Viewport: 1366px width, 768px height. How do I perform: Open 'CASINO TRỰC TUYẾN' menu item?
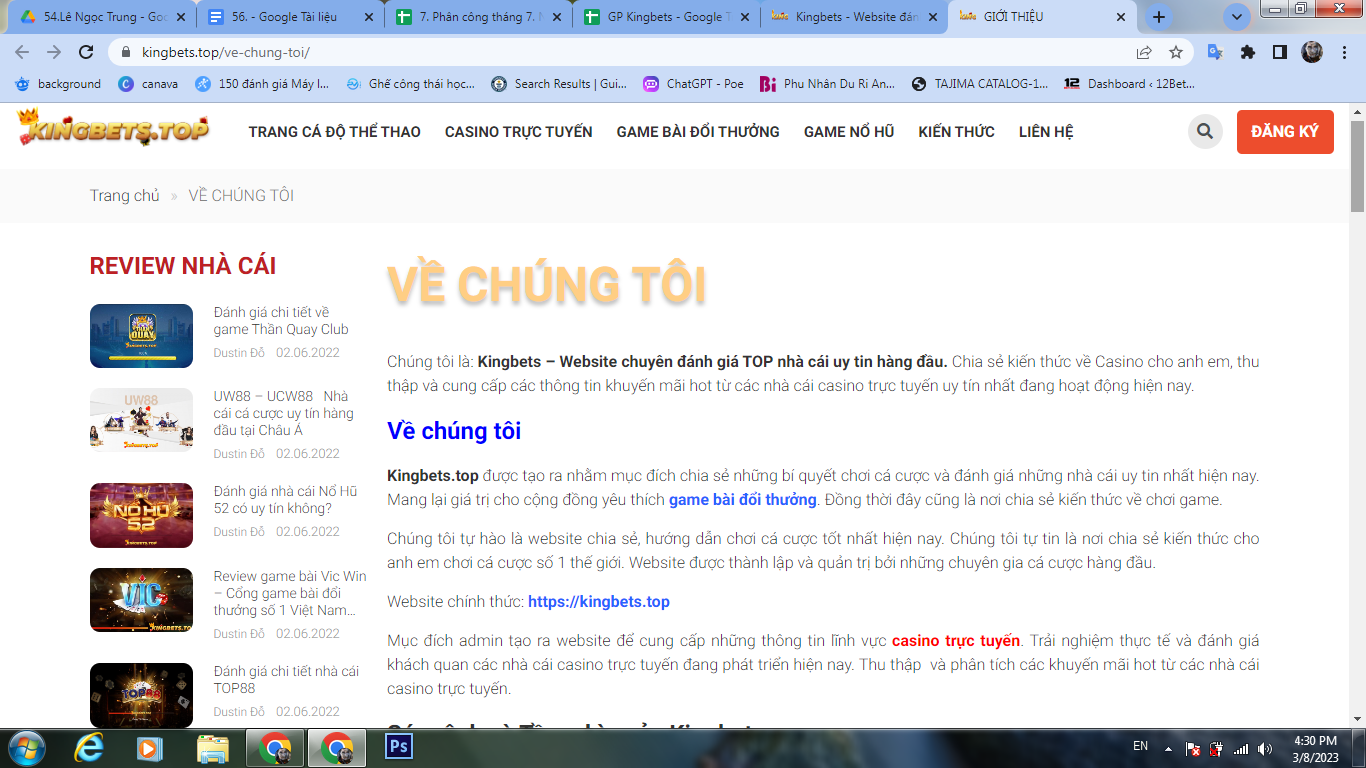pyautogui.click(x=519, y=132)
